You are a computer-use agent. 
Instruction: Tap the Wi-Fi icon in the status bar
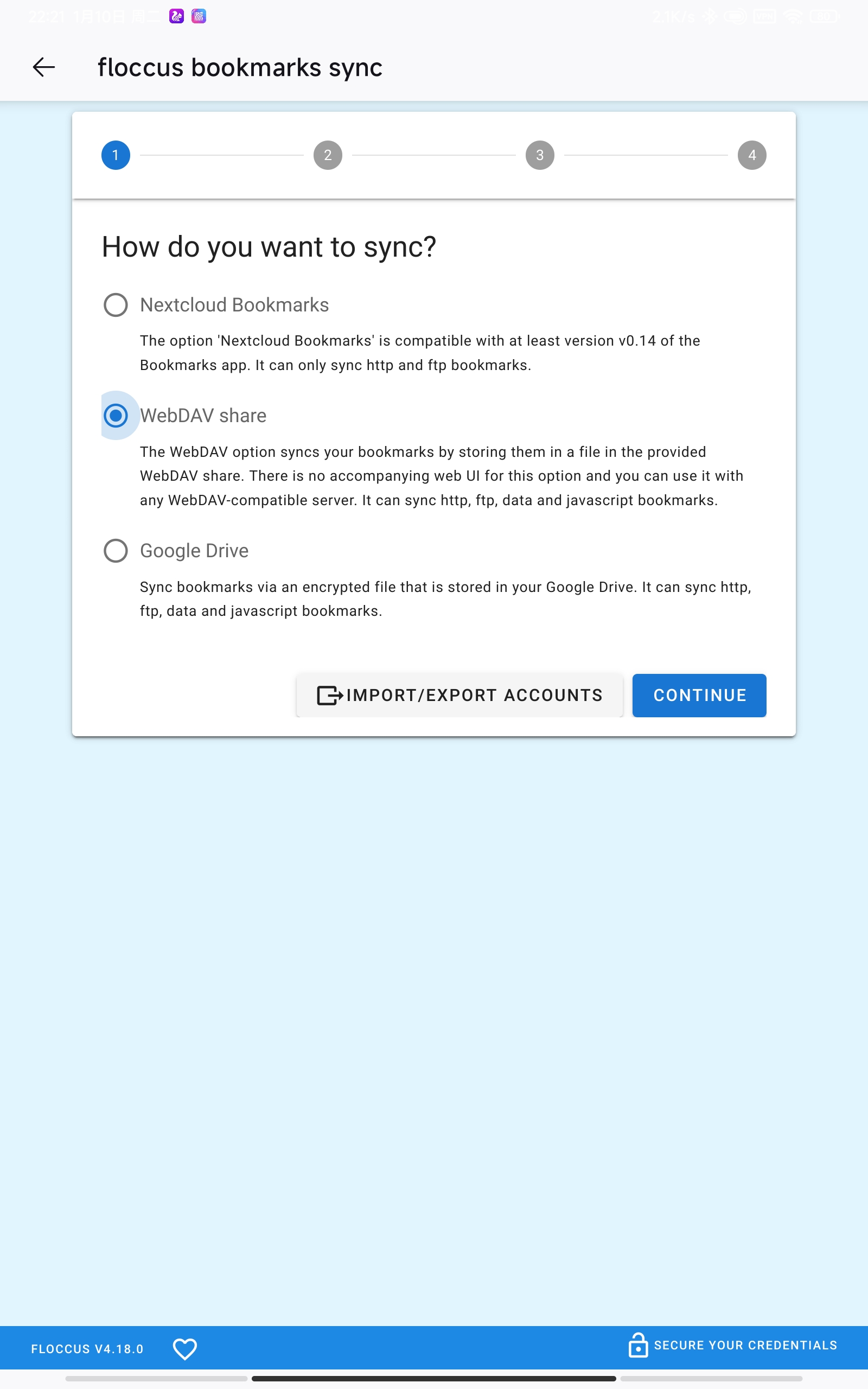click(x=794, y=16)
